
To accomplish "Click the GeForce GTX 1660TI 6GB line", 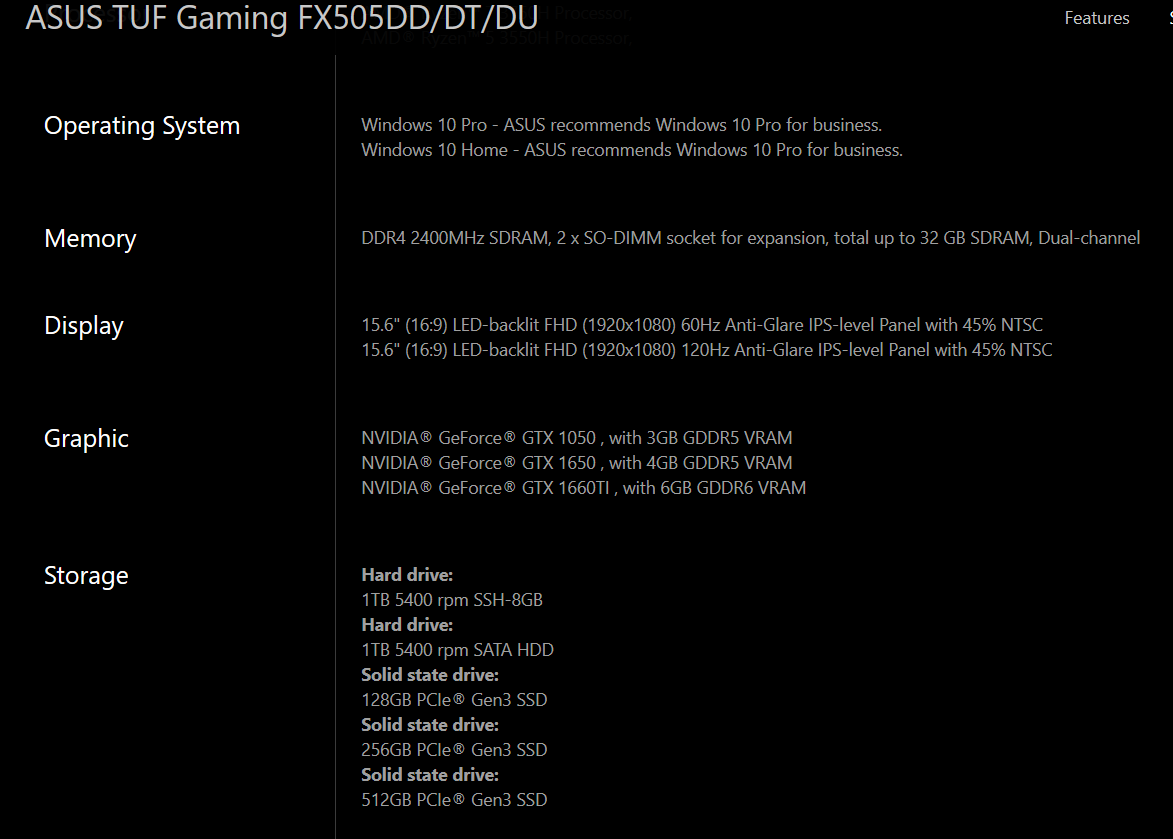I will coord(584,488).
